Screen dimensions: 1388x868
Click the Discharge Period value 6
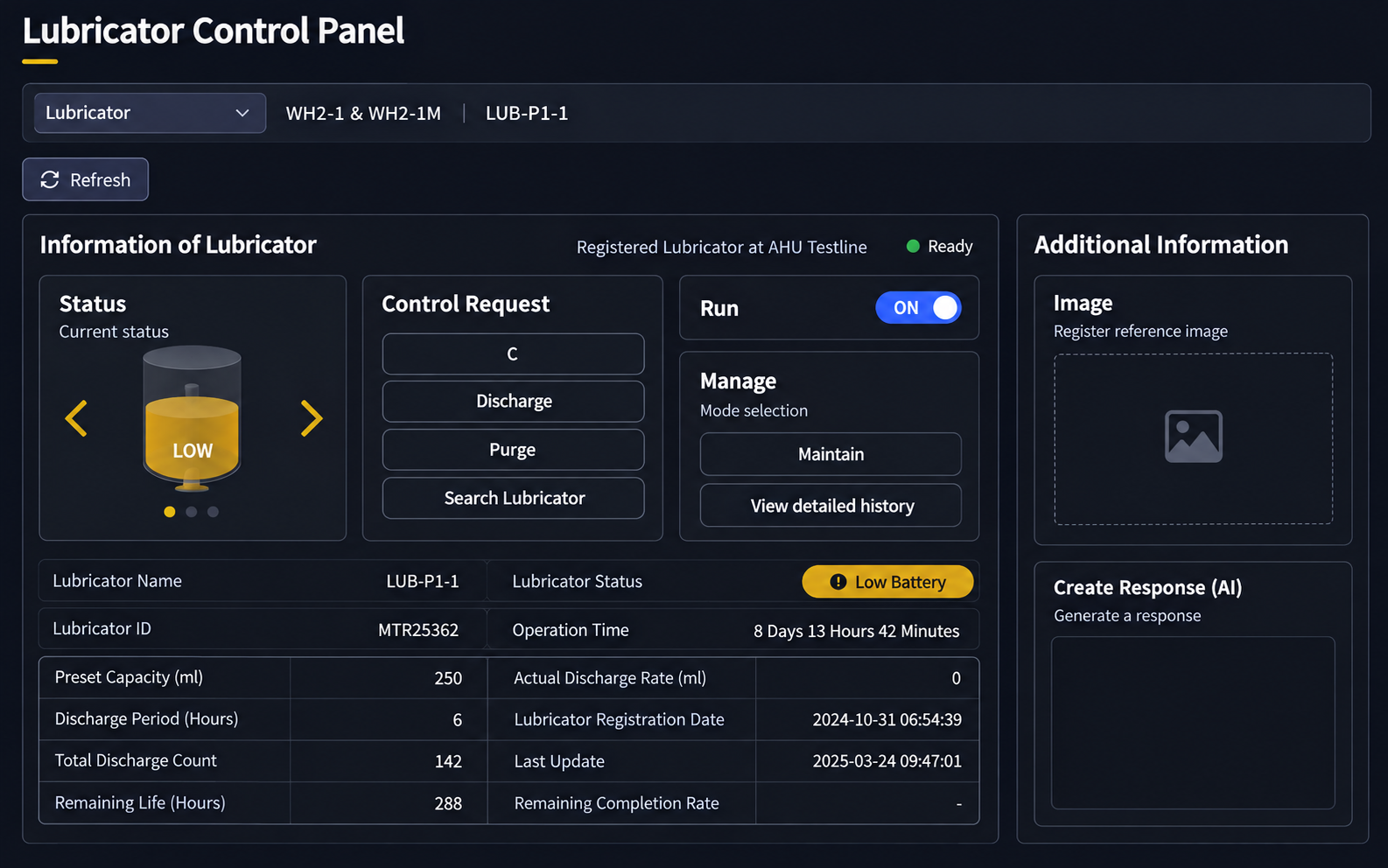[x=457, y=719]
